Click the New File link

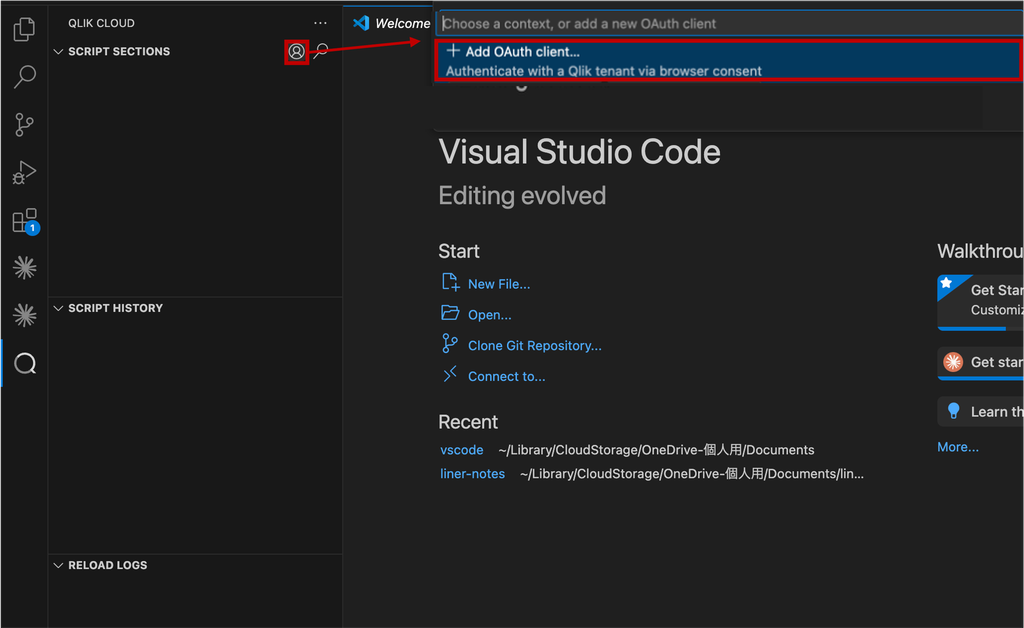pos(499,284)
